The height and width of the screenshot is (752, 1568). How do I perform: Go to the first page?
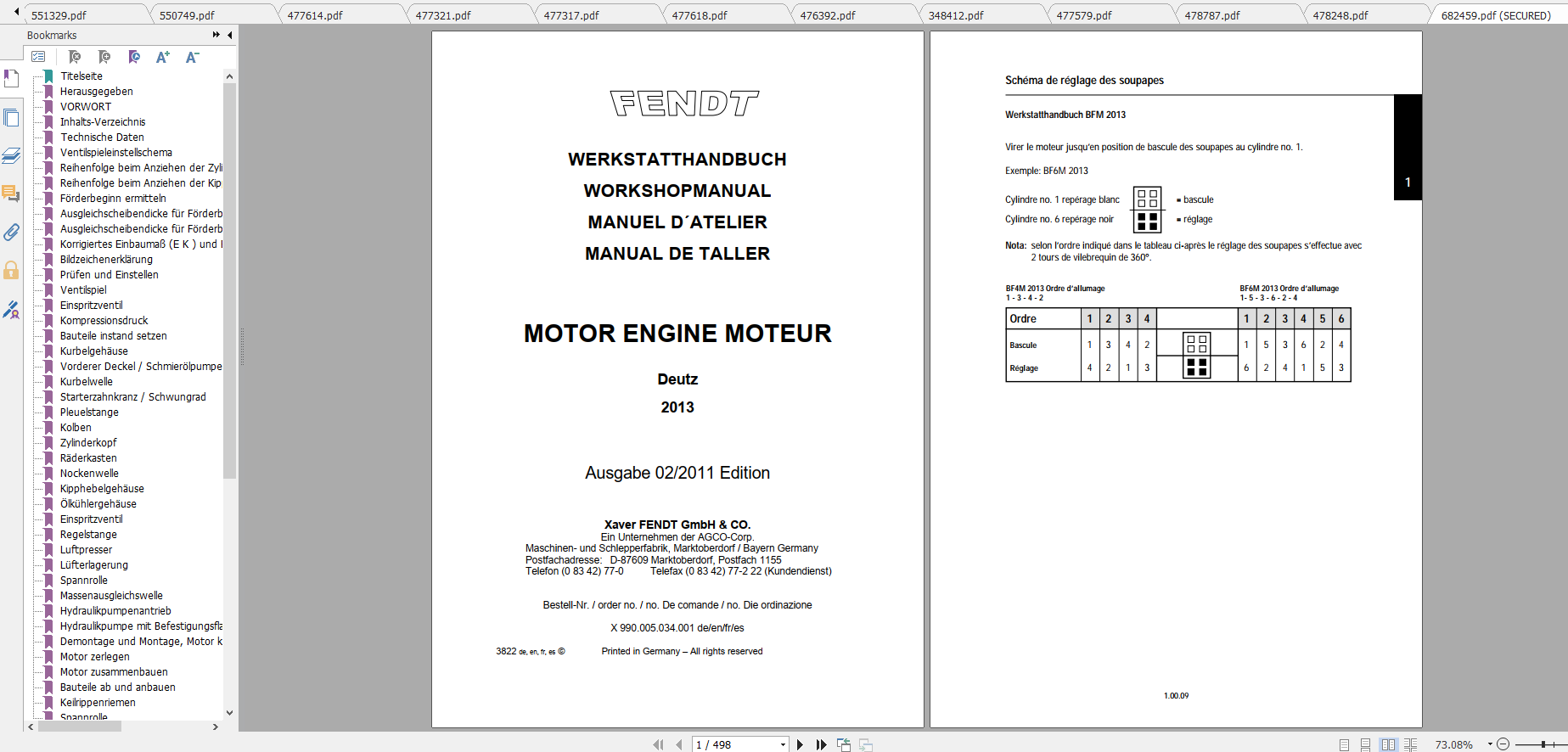[658, 744]
